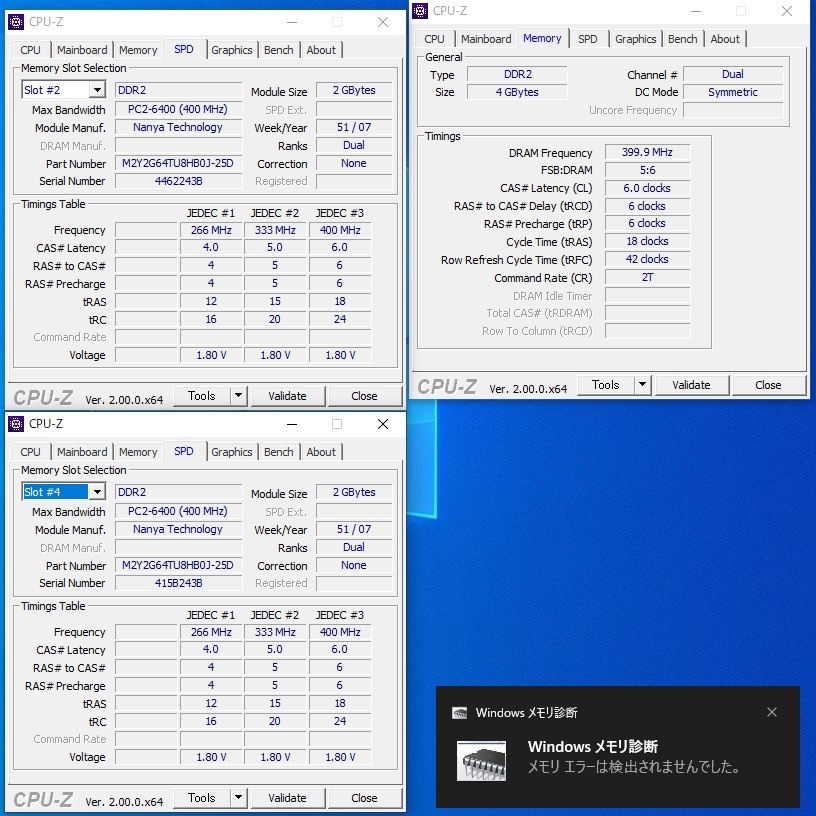The width and height of the screenshot is (816, 816).
Task: Open Mainboard tab in Slot #2 window
Action: pyautogui.click(x=82, y=50)
